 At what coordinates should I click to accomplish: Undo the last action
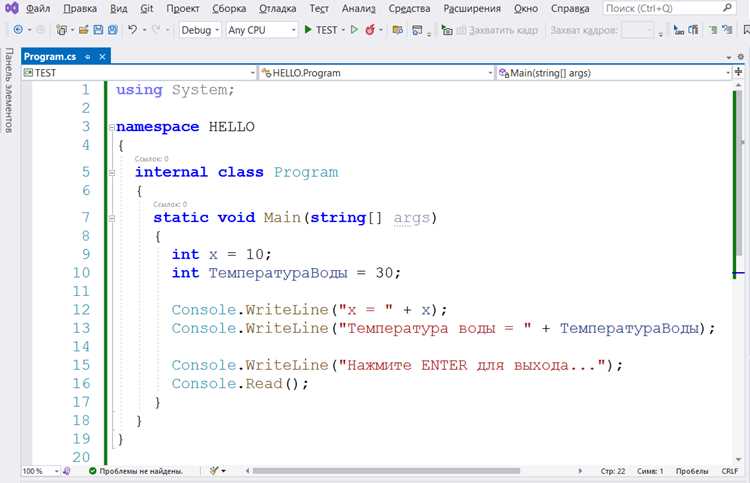[x=132, y=30]
